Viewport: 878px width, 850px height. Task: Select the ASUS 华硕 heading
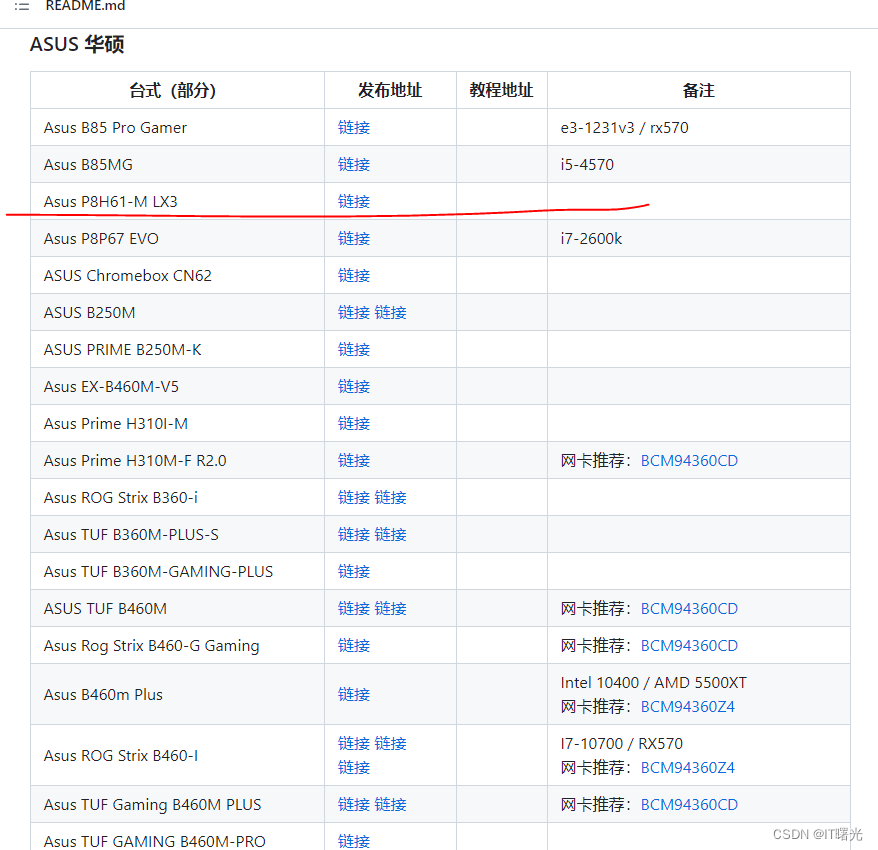[77, 44]
